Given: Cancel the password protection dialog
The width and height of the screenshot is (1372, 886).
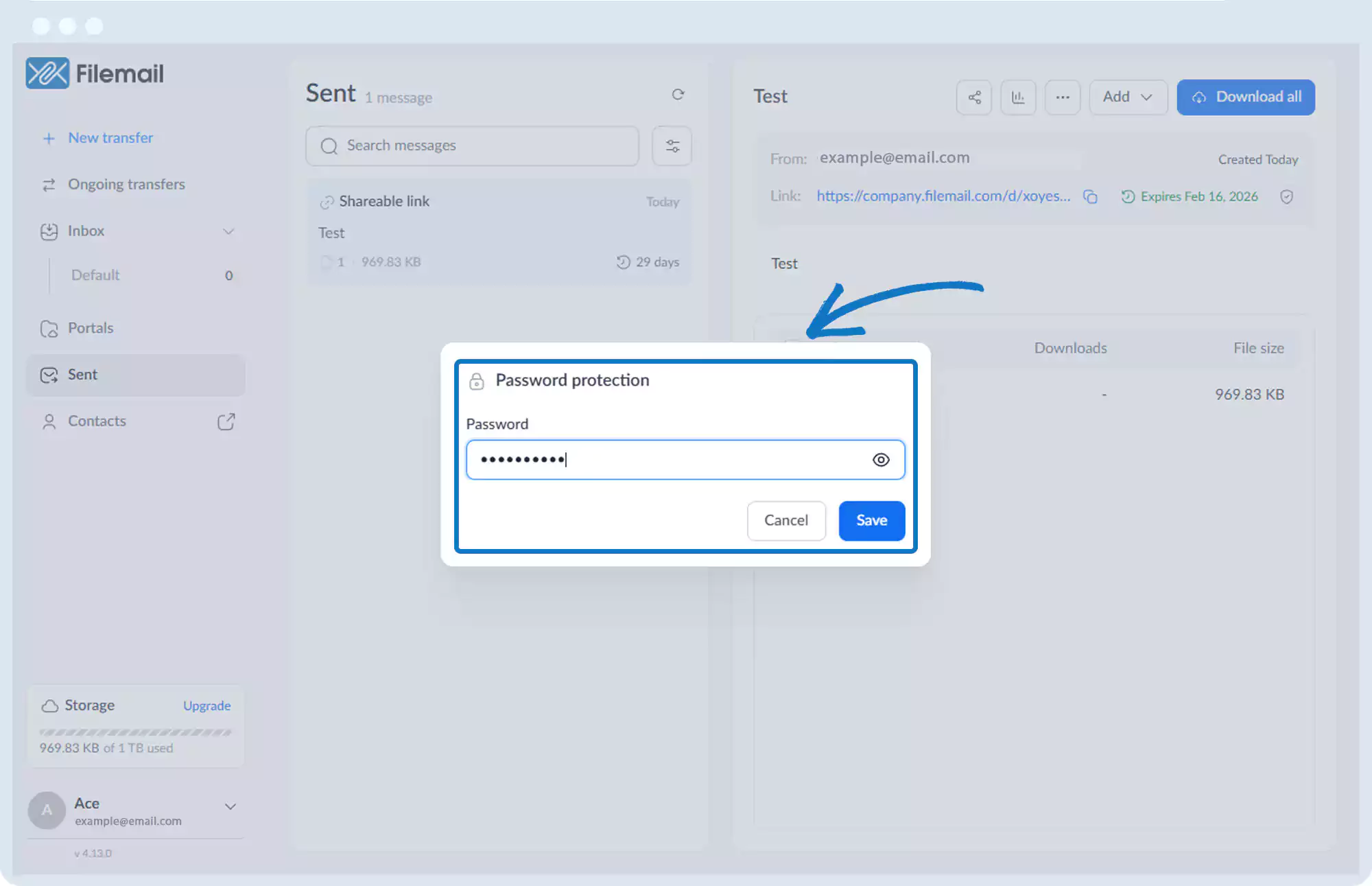Looking at the screenshot, I should click(786, 521).
